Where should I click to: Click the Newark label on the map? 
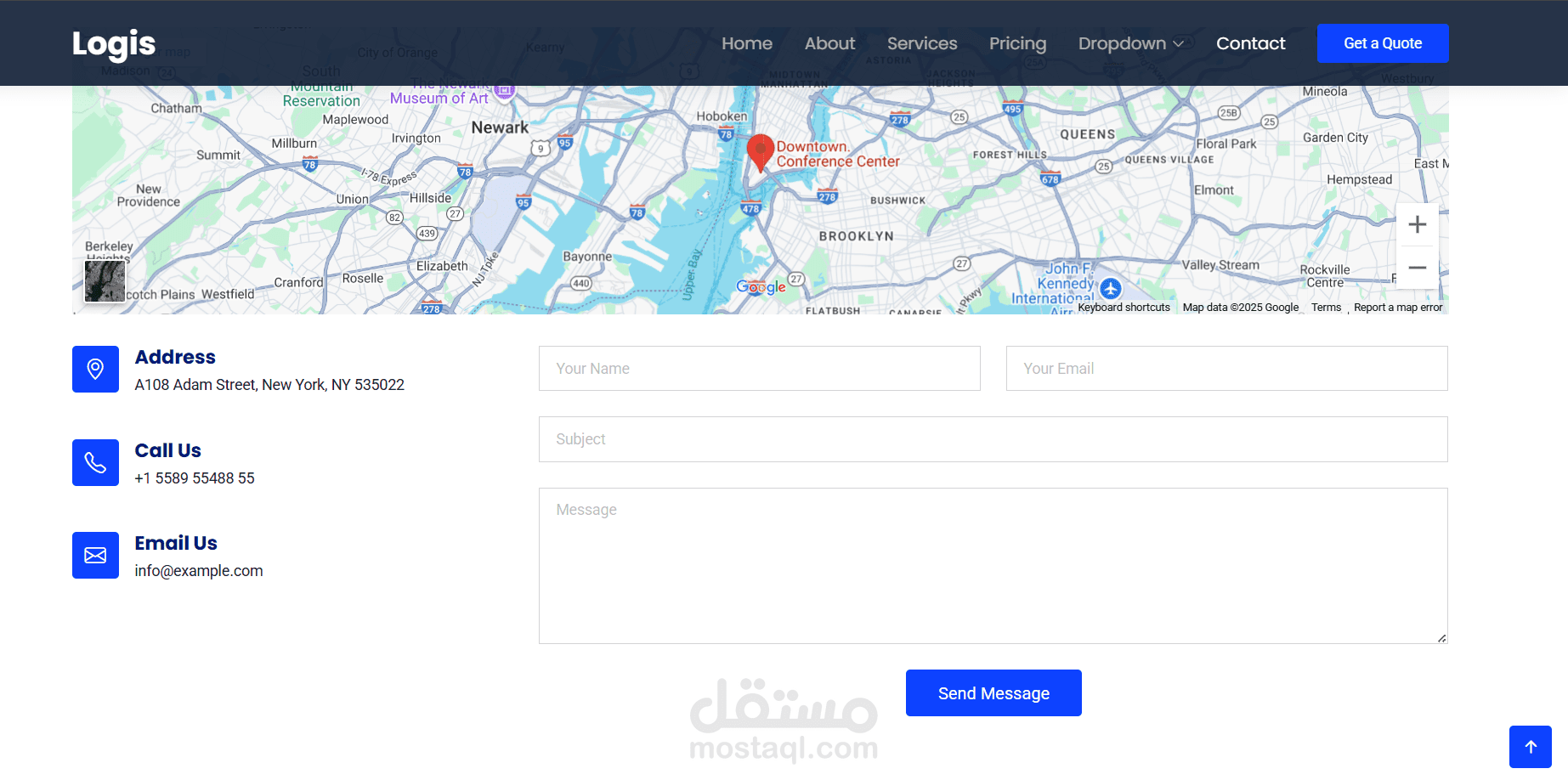click(x=500, y=127)
